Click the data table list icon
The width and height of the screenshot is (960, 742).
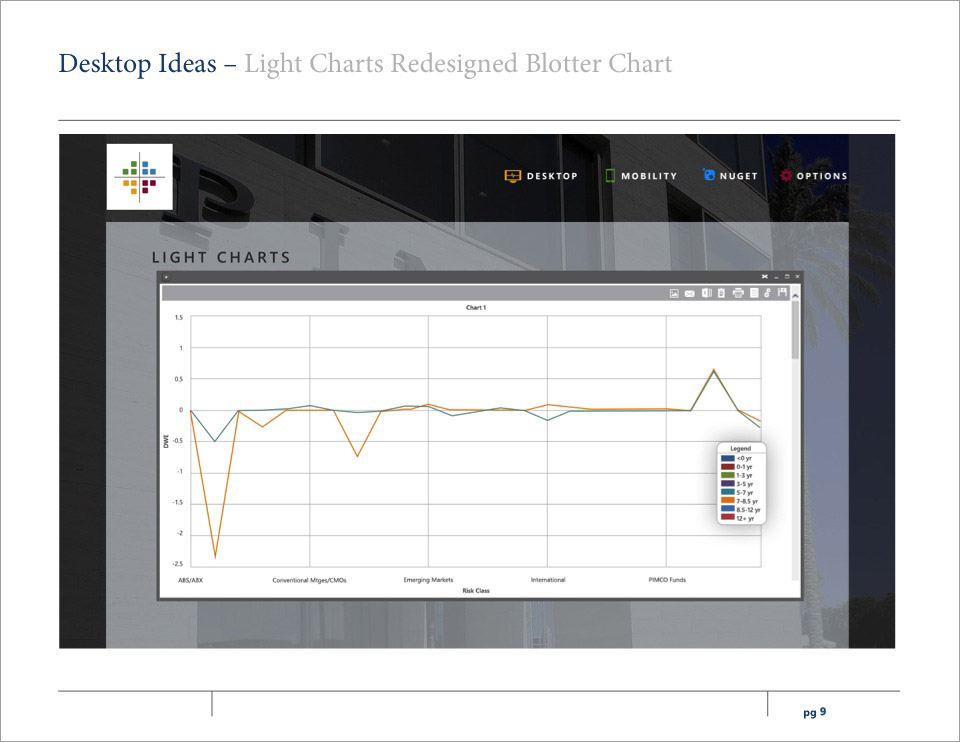pyautogui.click(x=754, y=293)
